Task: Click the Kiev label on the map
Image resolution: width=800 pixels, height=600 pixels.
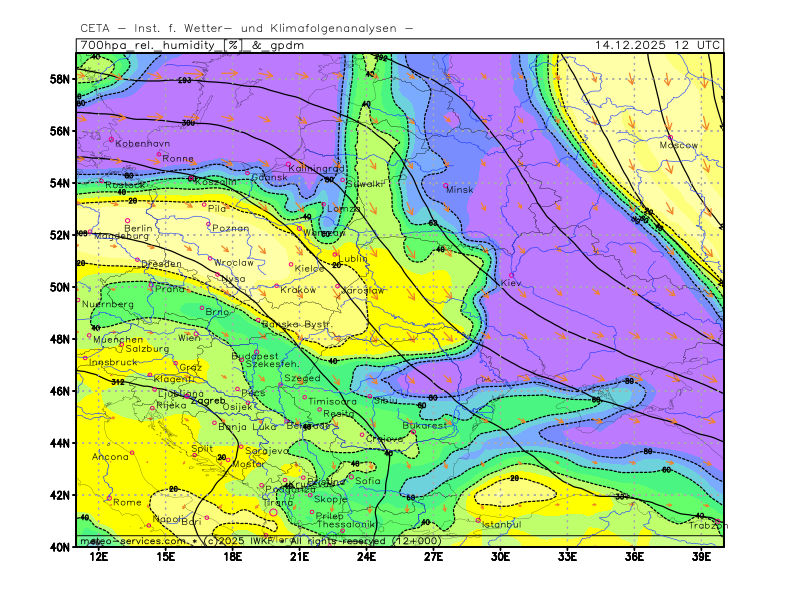Action: coord(511,283)
